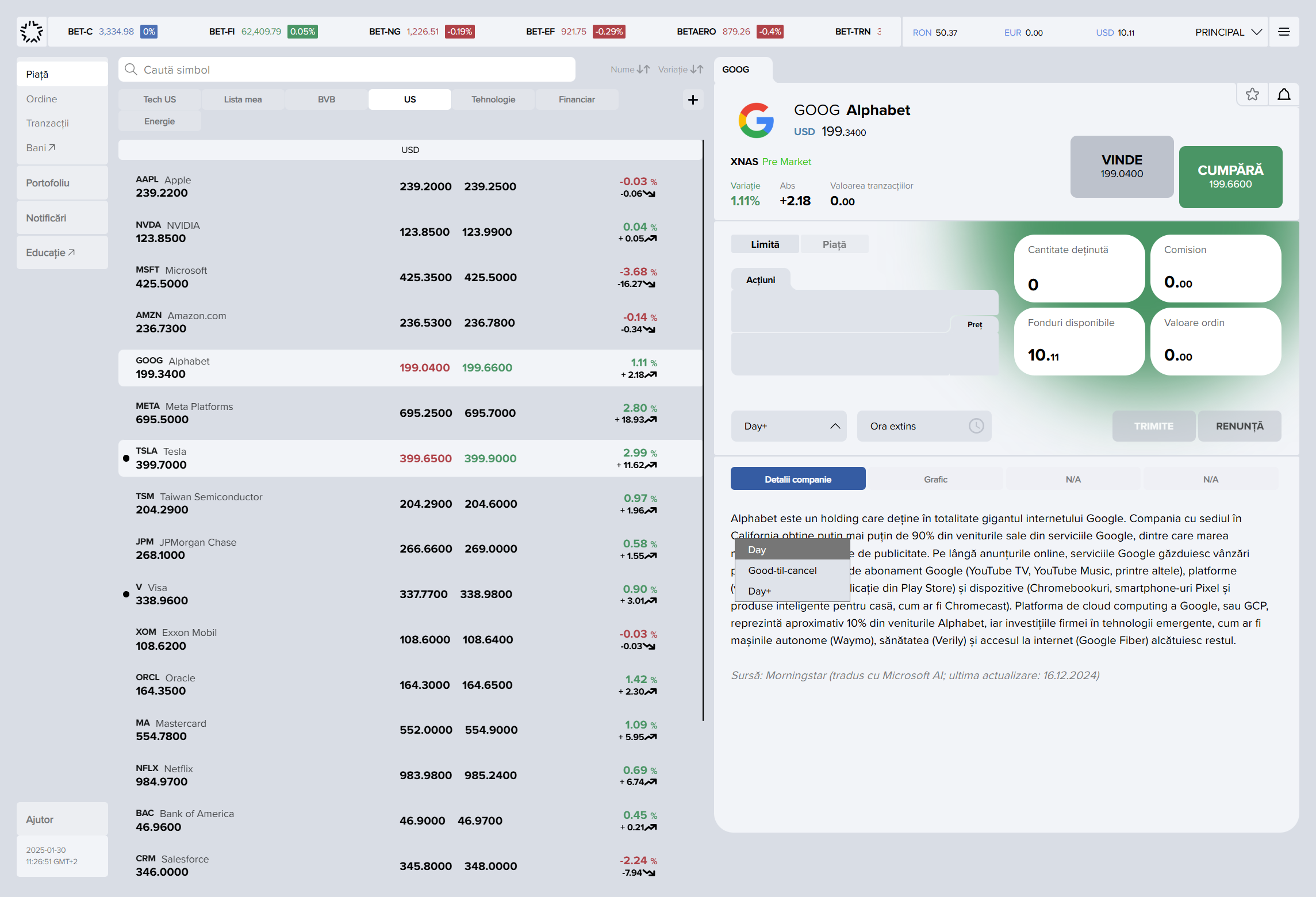This screenshot has height=897, width=1316.
Task: Add GOOG to favorites with star icon
Action: 1252,94
